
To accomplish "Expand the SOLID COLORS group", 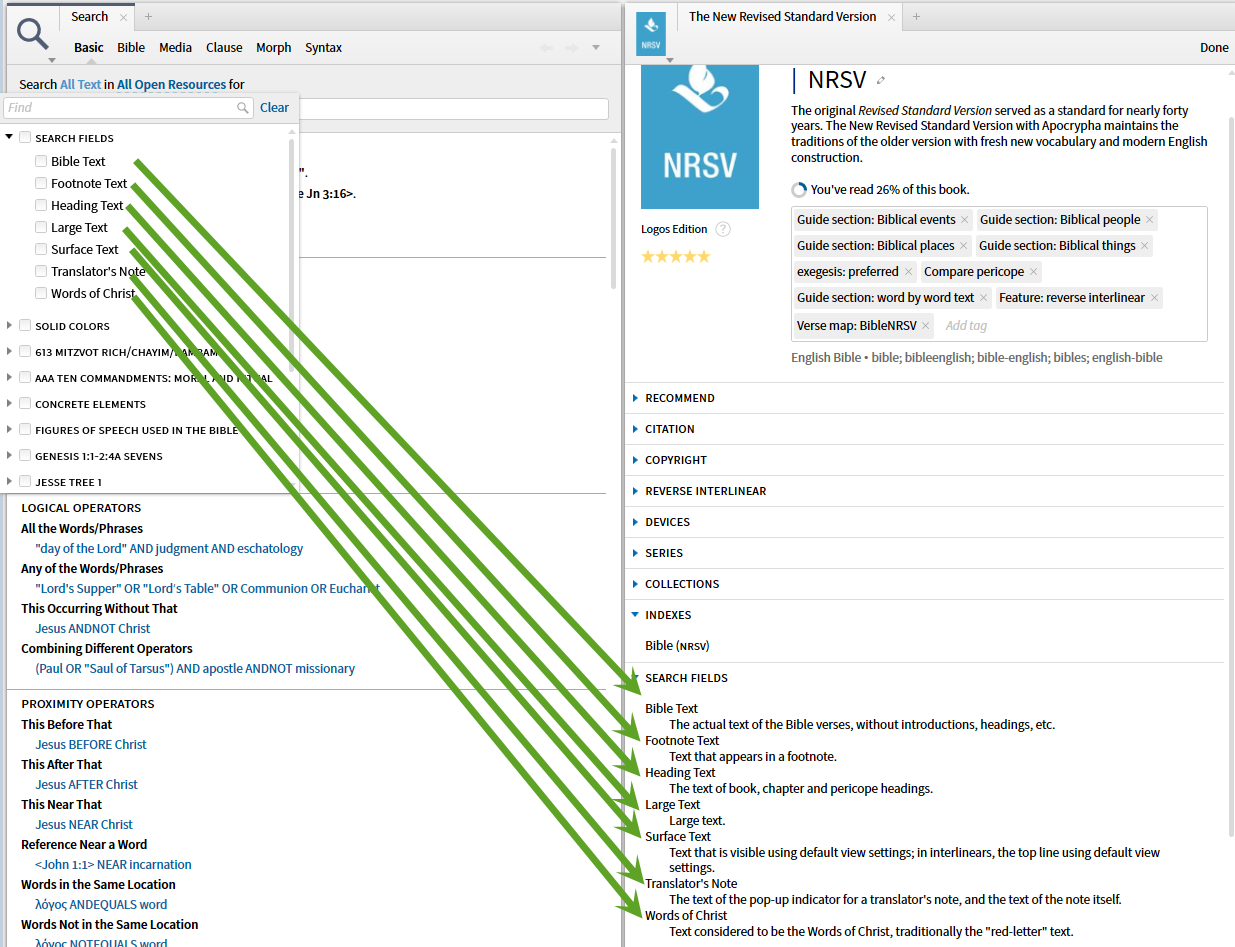I will 9,325.
